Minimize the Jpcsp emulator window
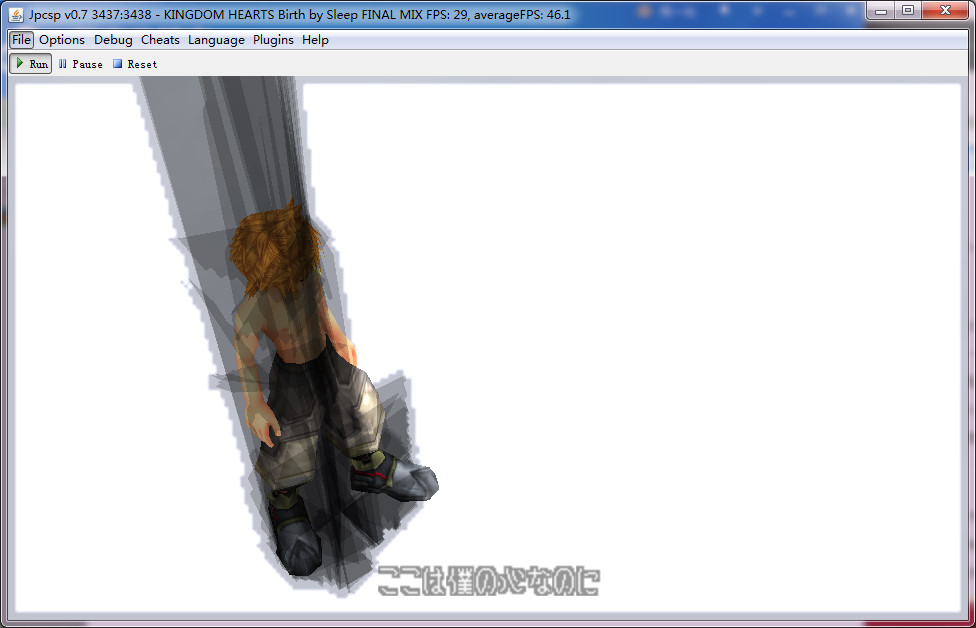The image size is (976, 628). point(881,10)
